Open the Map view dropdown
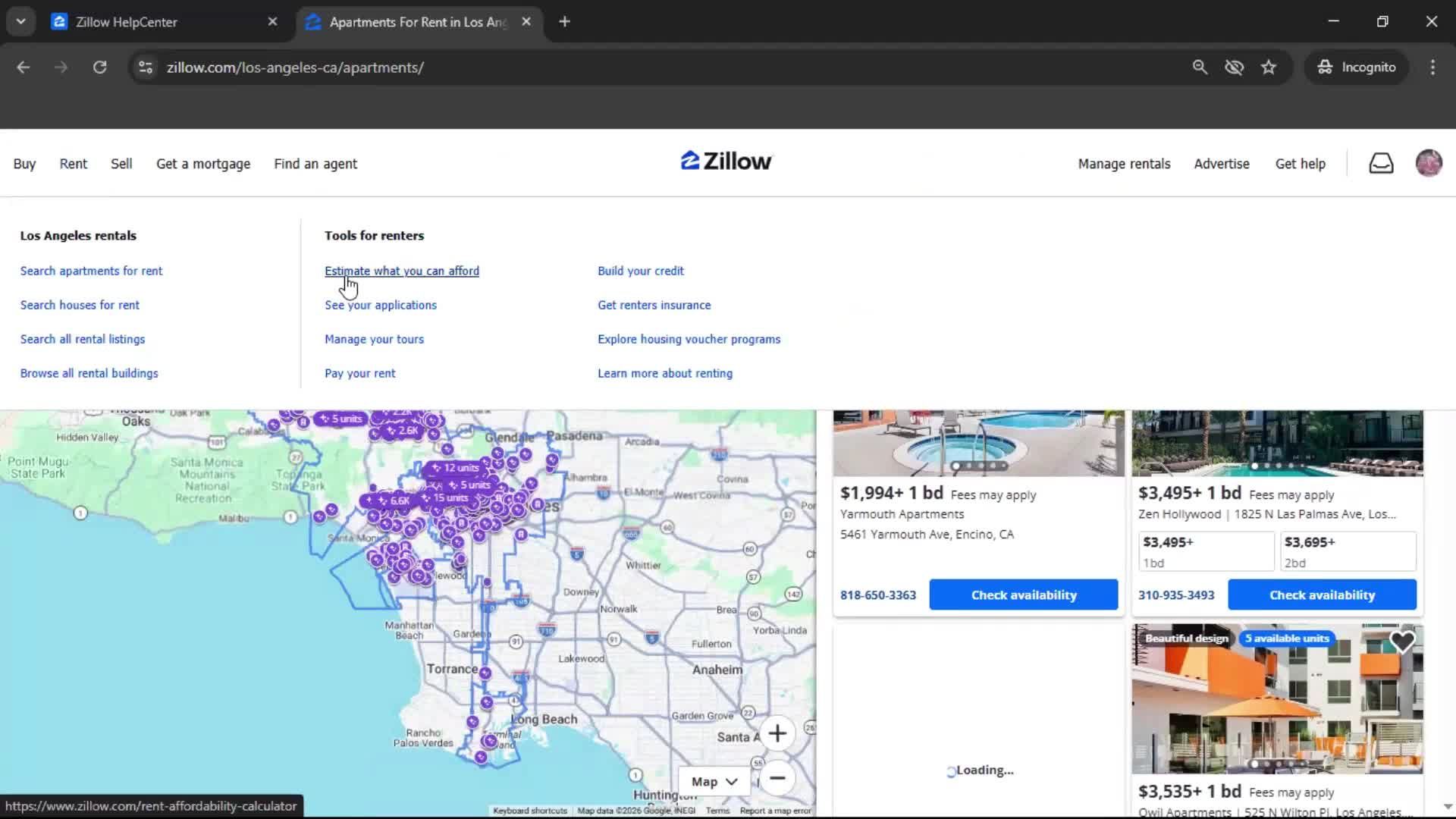 click(x=713, y=780)
